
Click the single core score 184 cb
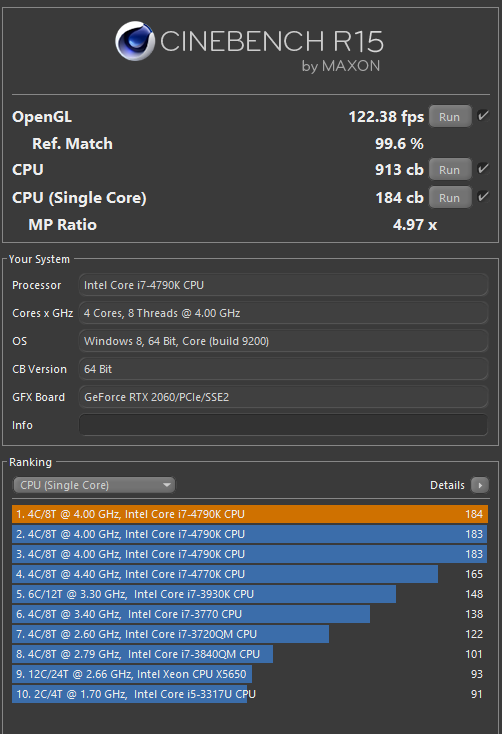[x=399, y=198]
